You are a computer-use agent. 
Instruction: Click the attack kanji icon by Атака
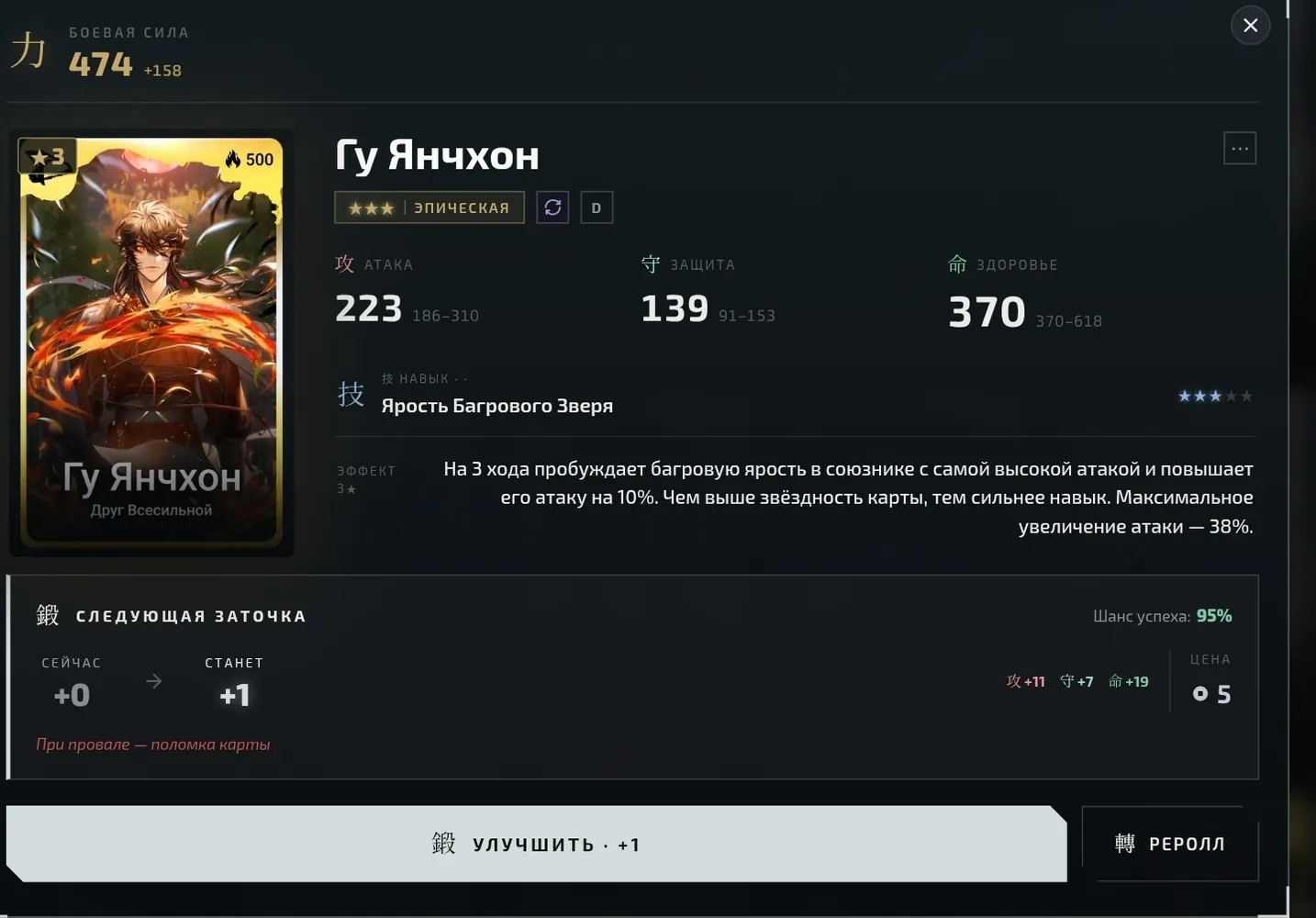coord(345,263)
